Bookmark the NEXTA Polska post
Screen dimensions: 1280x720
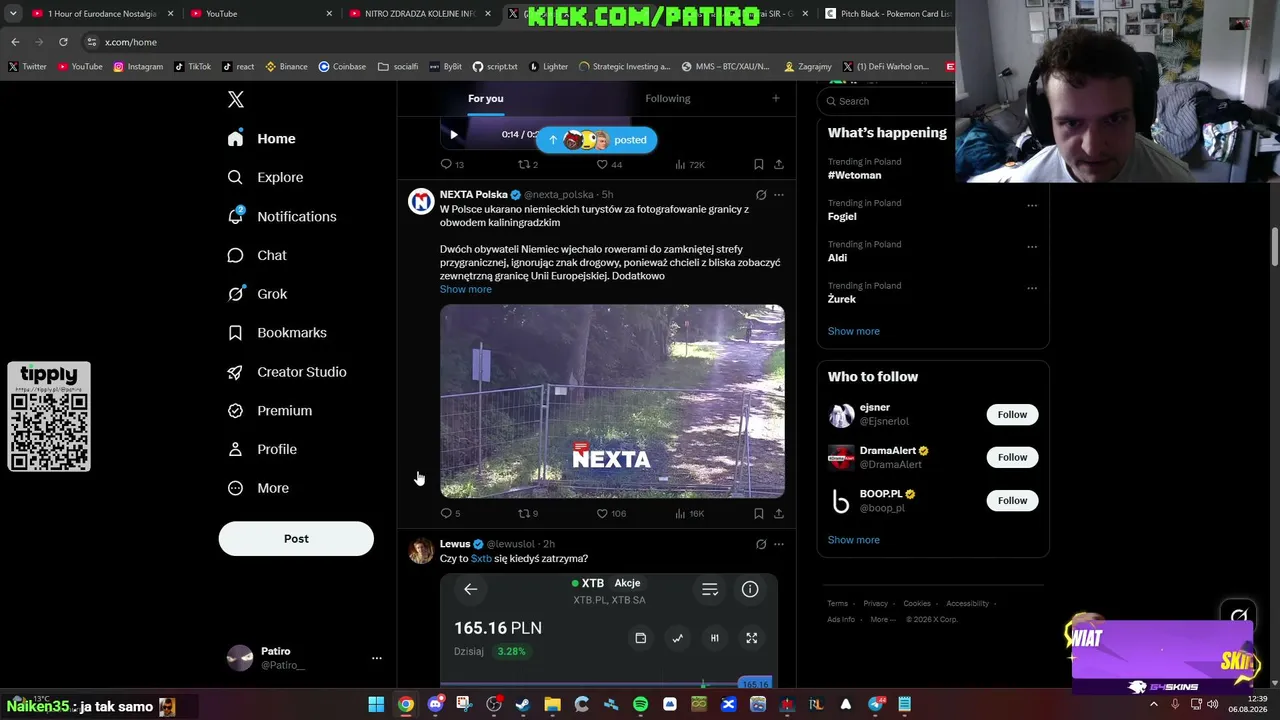(759, 513)
